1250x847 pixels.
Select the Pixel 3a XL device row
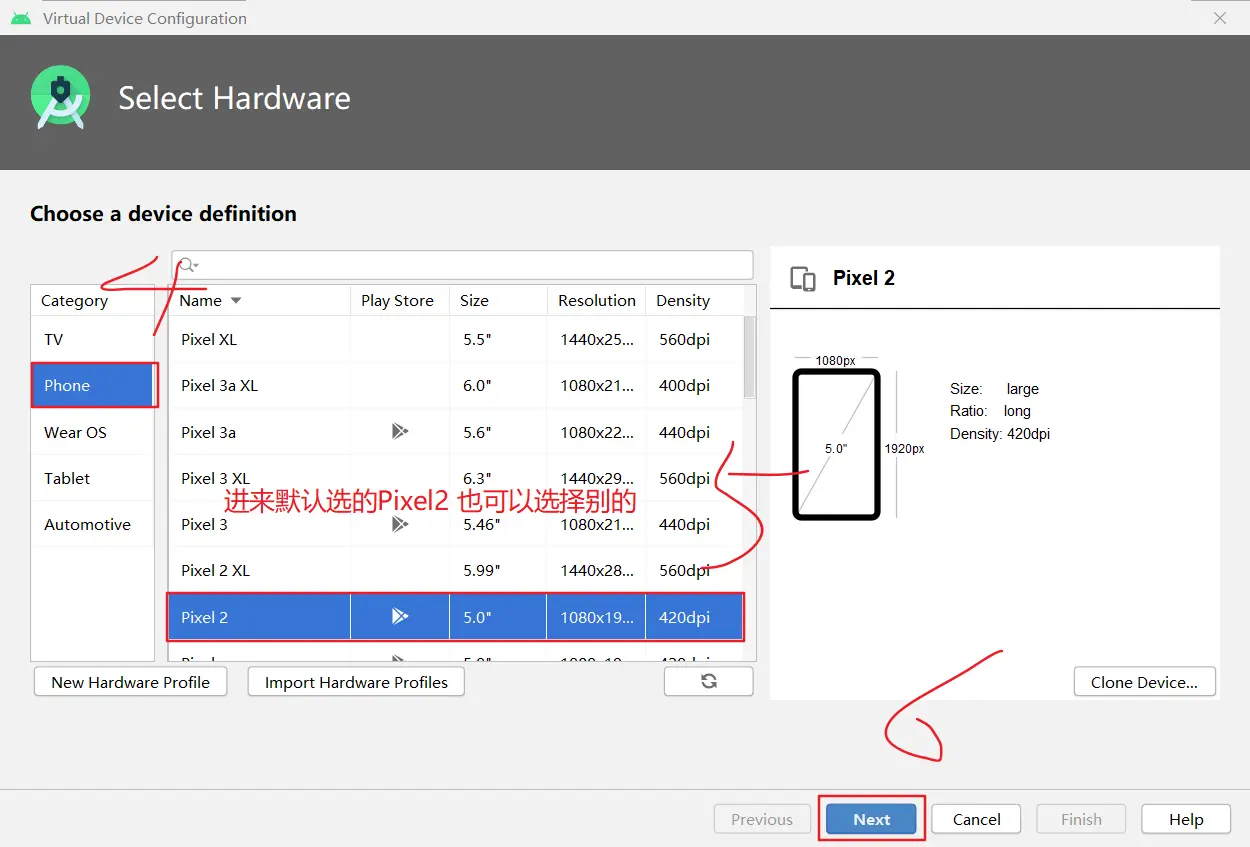tap(456, 385)
